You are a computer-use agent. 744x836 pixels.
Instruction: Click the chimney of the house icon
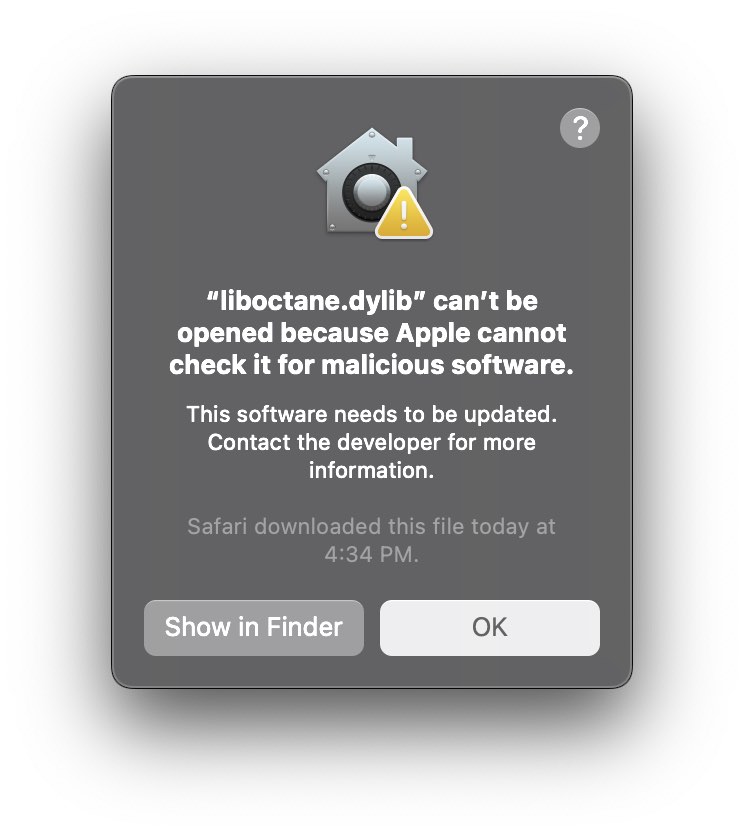pos(405,148)
